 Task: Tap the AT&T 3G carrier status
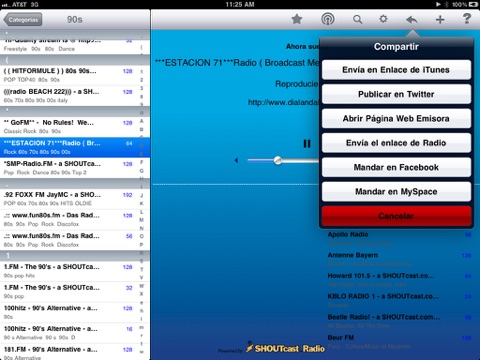coord(21,4)
